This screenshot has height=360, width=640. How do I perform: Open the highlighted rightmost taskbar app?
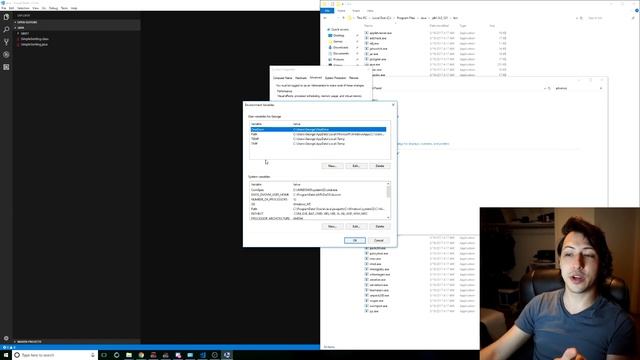point(227,355)
